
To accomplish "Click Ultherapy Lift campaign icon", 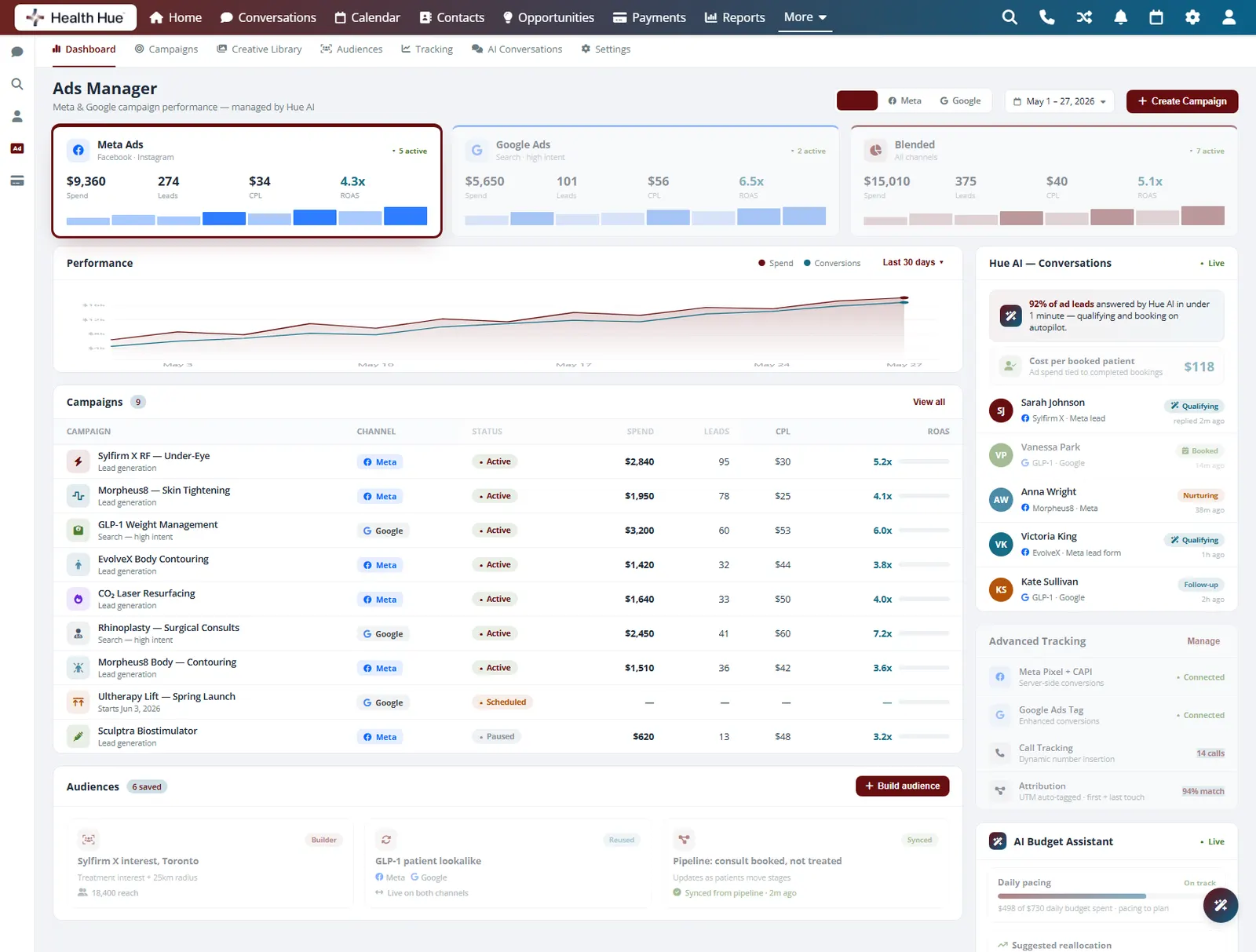I will 78,702.
